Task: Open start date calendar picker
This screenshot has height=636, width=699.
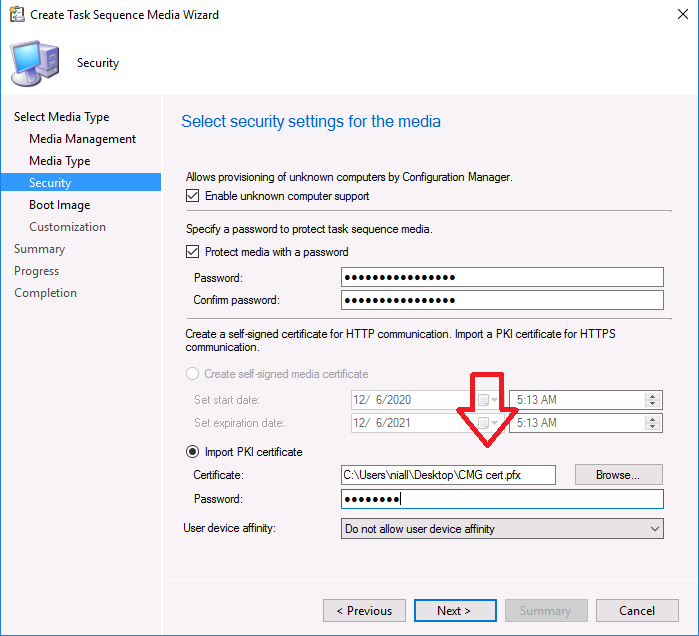Action: pyautogui.click(x=488, y=400)
